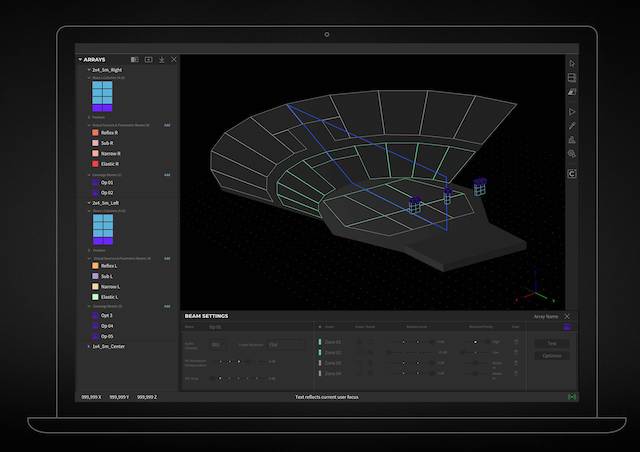Click the download arrow icon in Arrays header
This screenshot has height=452, width=640.
pos(162,60)
